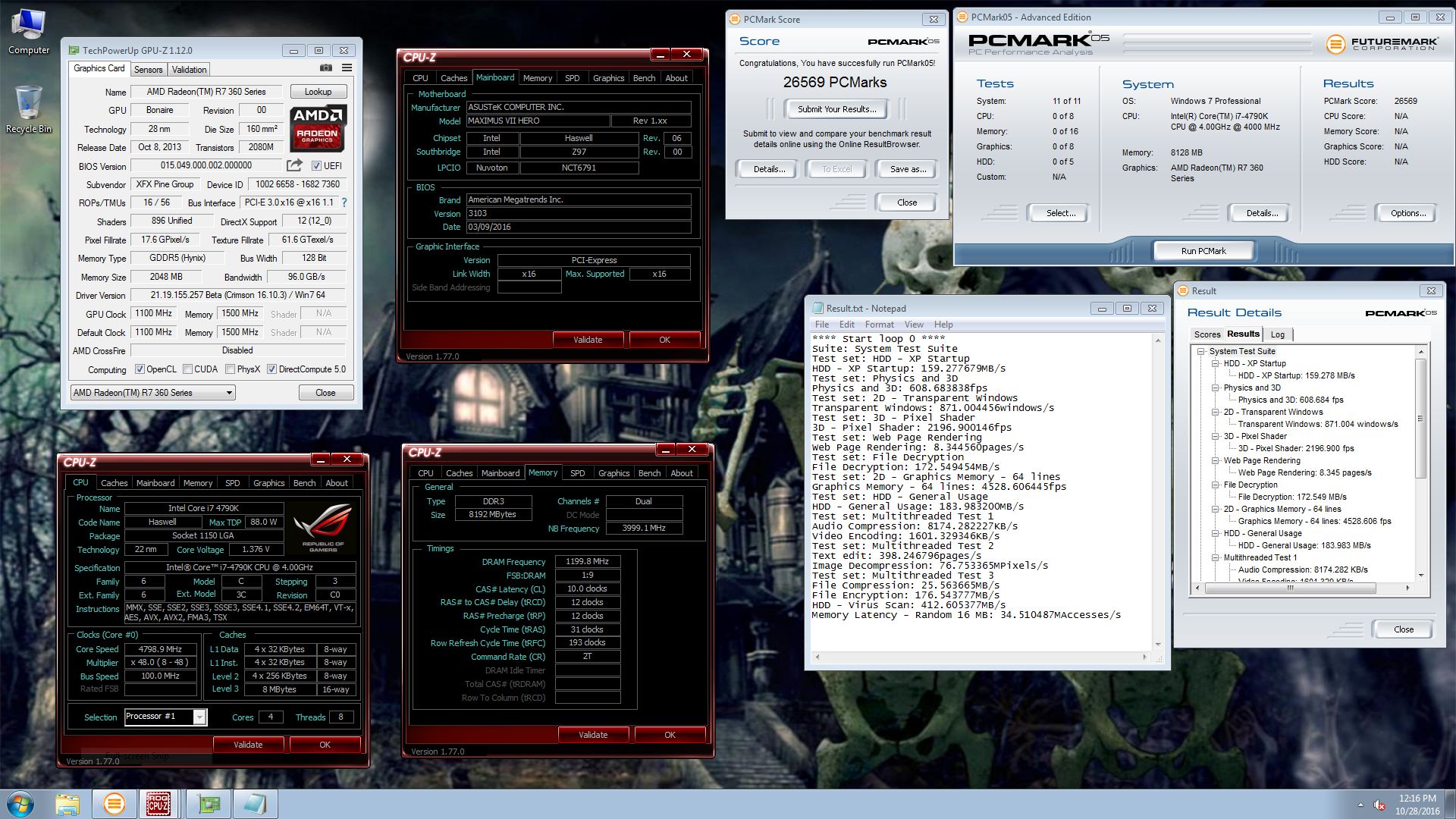Toggle the PhysX computing checkbox

pos(230,369)
